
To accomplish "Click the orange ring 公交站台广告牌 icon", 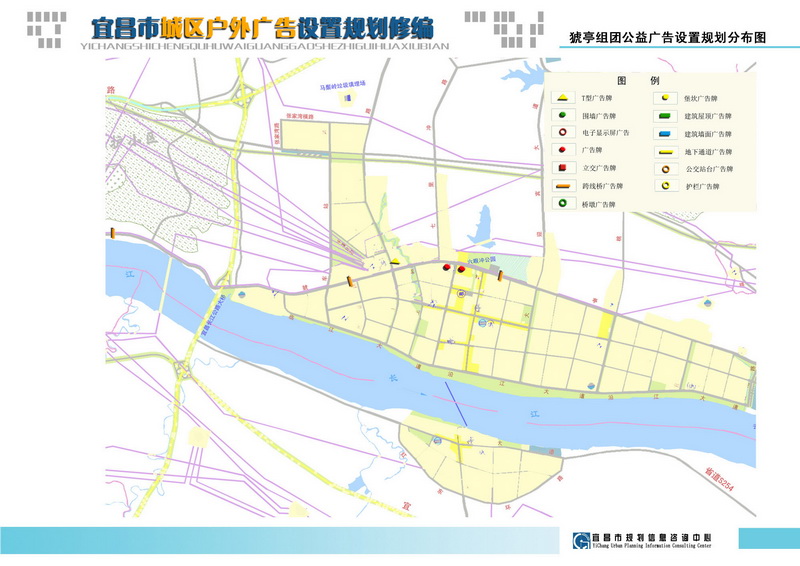I will coord(664,168).
